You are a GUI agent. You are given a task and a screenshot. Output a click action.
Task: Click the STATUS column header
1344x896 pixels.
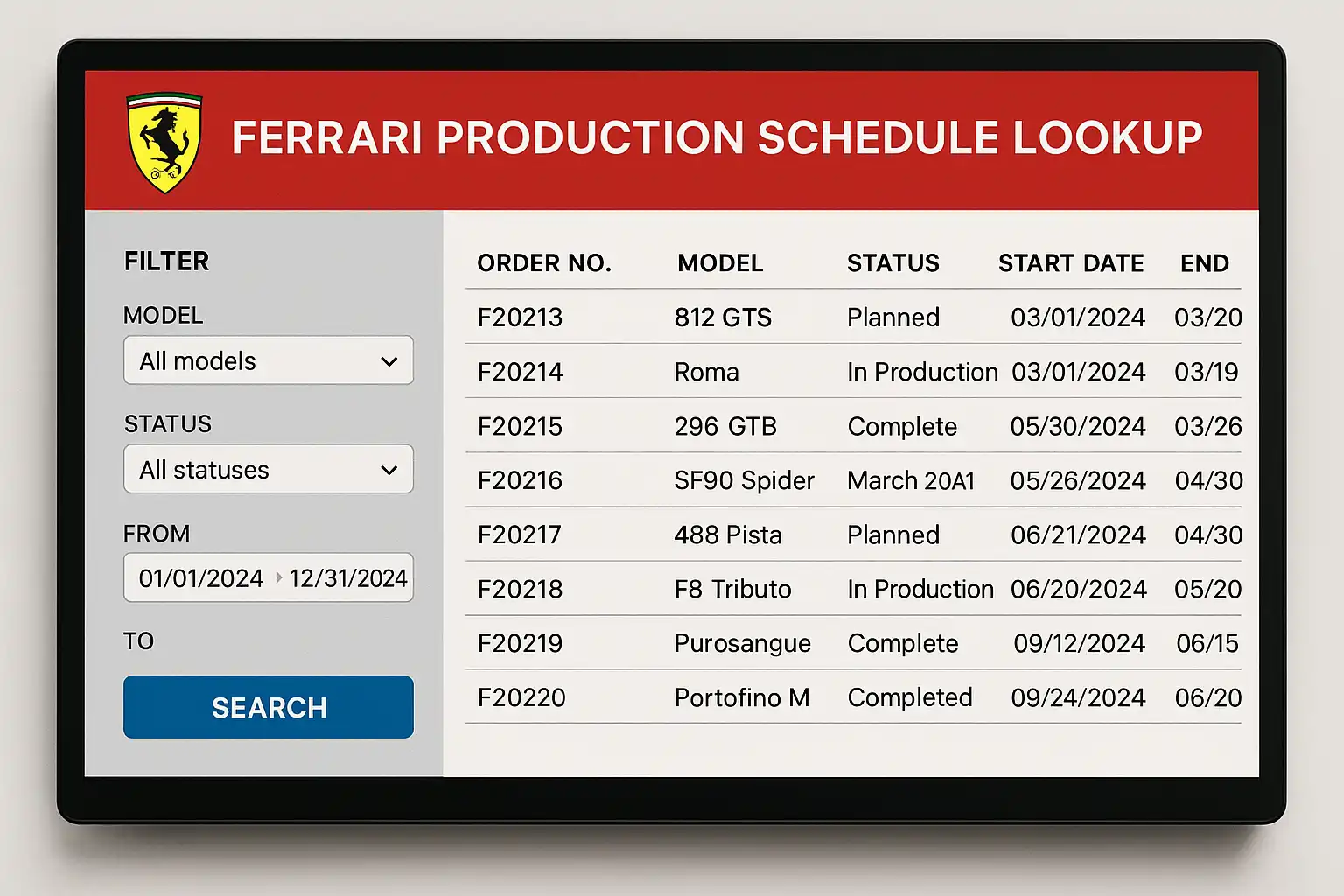click(892, 263)
